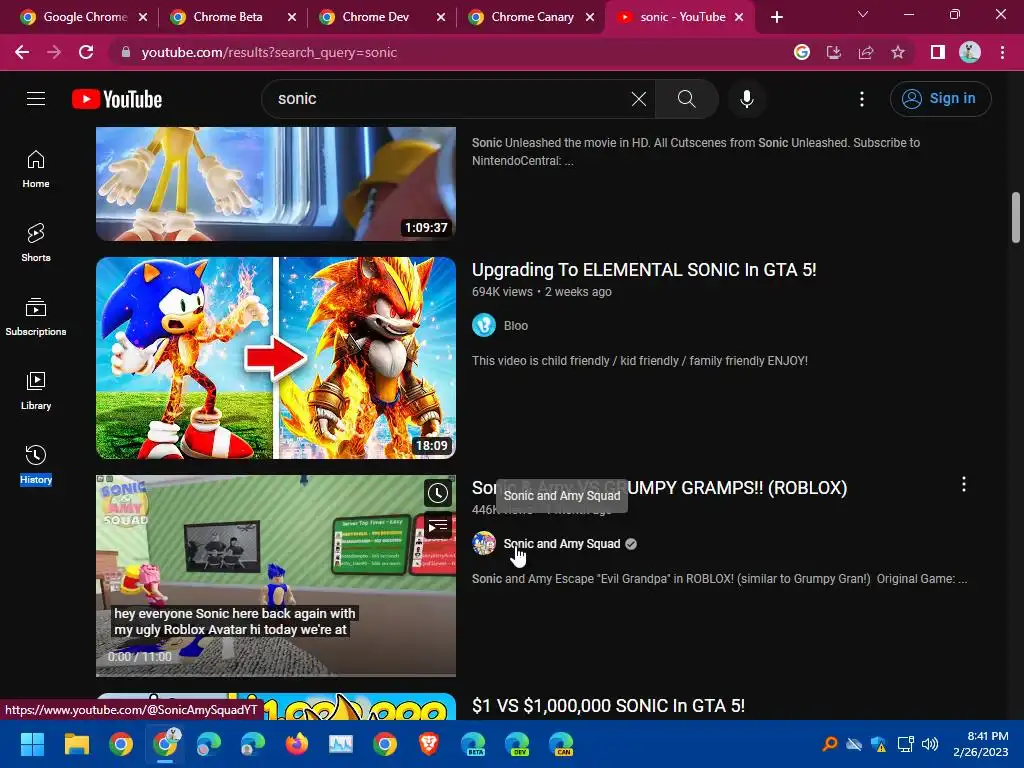Open Shorts in the sidebar
Image resolution: width=1024 pixels, height=768 pixels.
[x=36, y=243]
